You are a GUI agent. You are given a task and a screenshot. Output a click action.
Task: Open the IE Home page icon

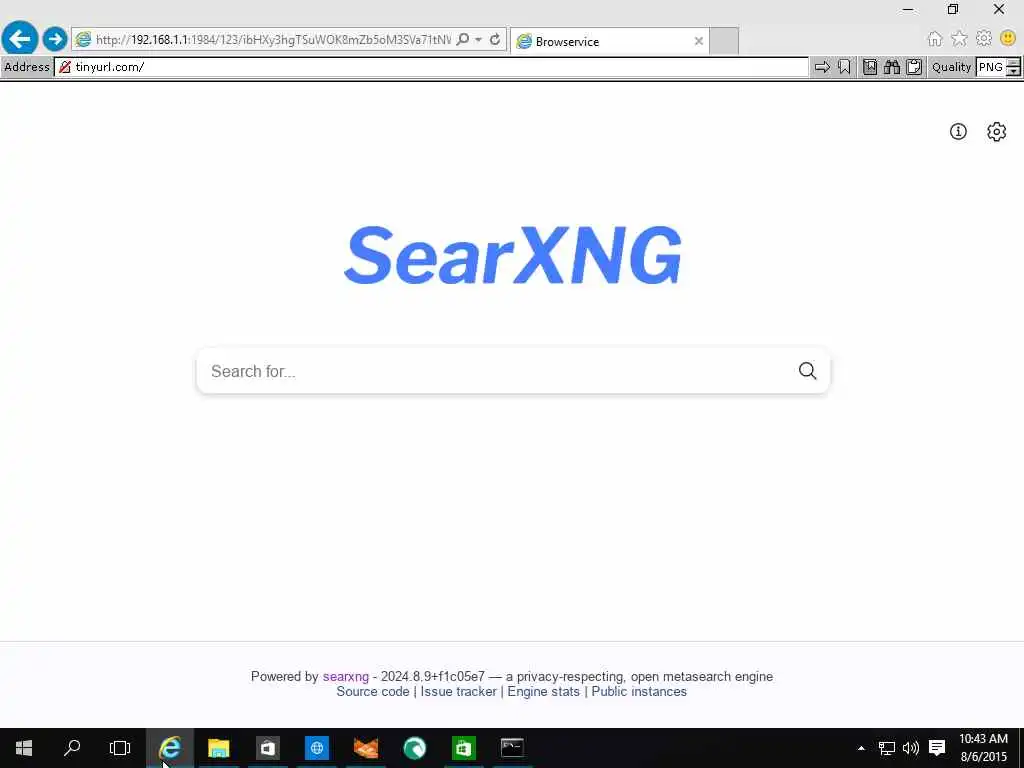pyautogui.click(x=935, y=39)
